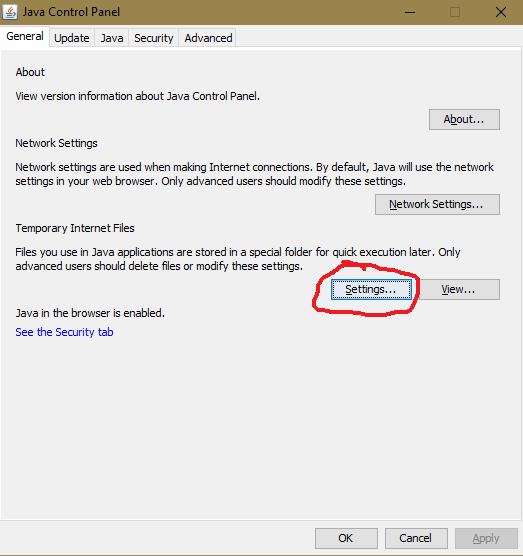Click the Temporary Internet Files heading
This screenshot has width=523, height=556.
tap(75, 228)
